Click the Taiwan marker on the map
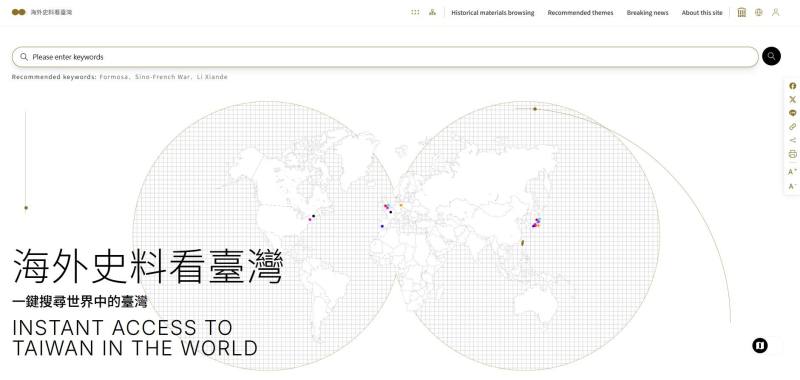Image resolution: width=800 pixels, height=380 pixels. pyautogui.click(x=522, y=243)
